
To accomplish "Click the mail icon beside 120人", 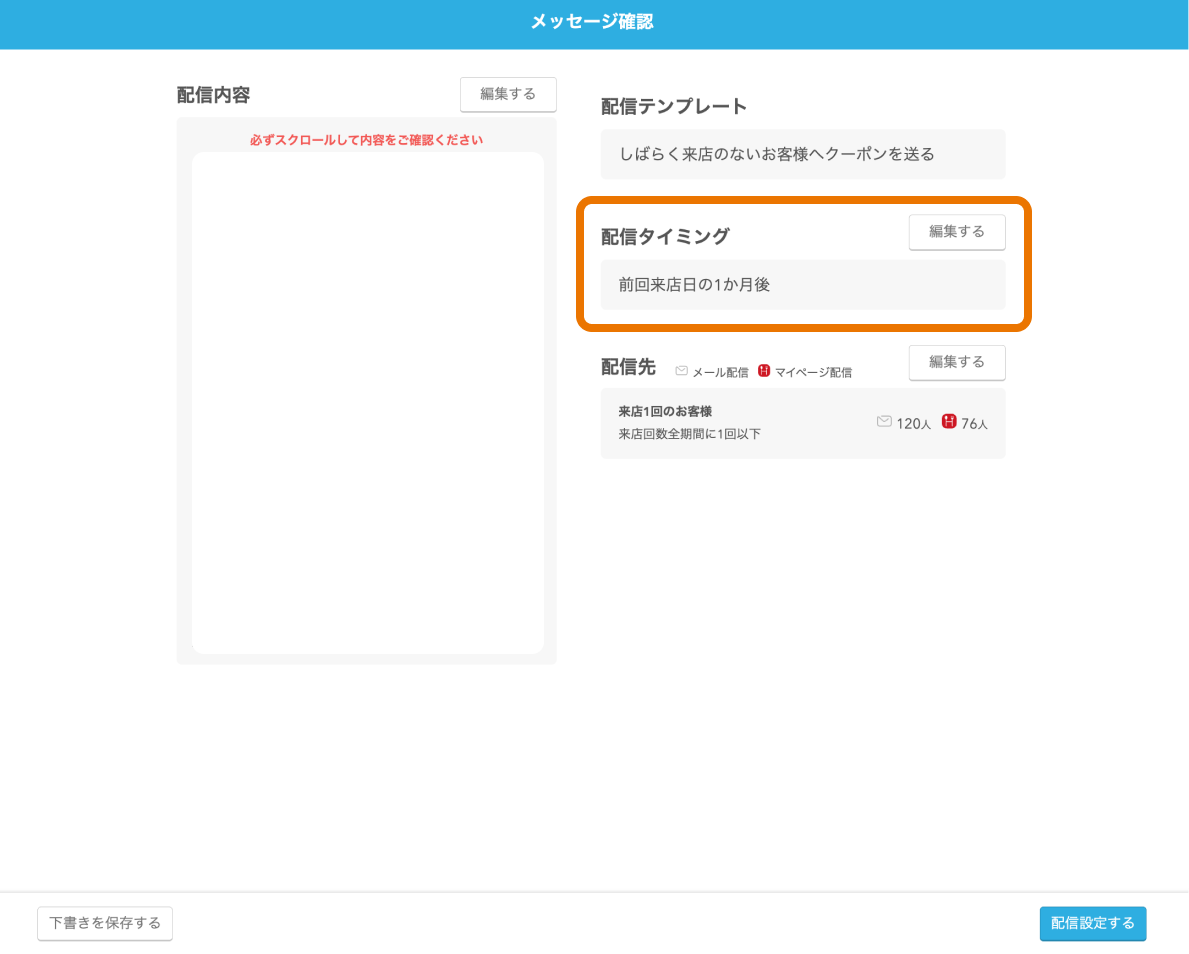I will pos(884,422).
